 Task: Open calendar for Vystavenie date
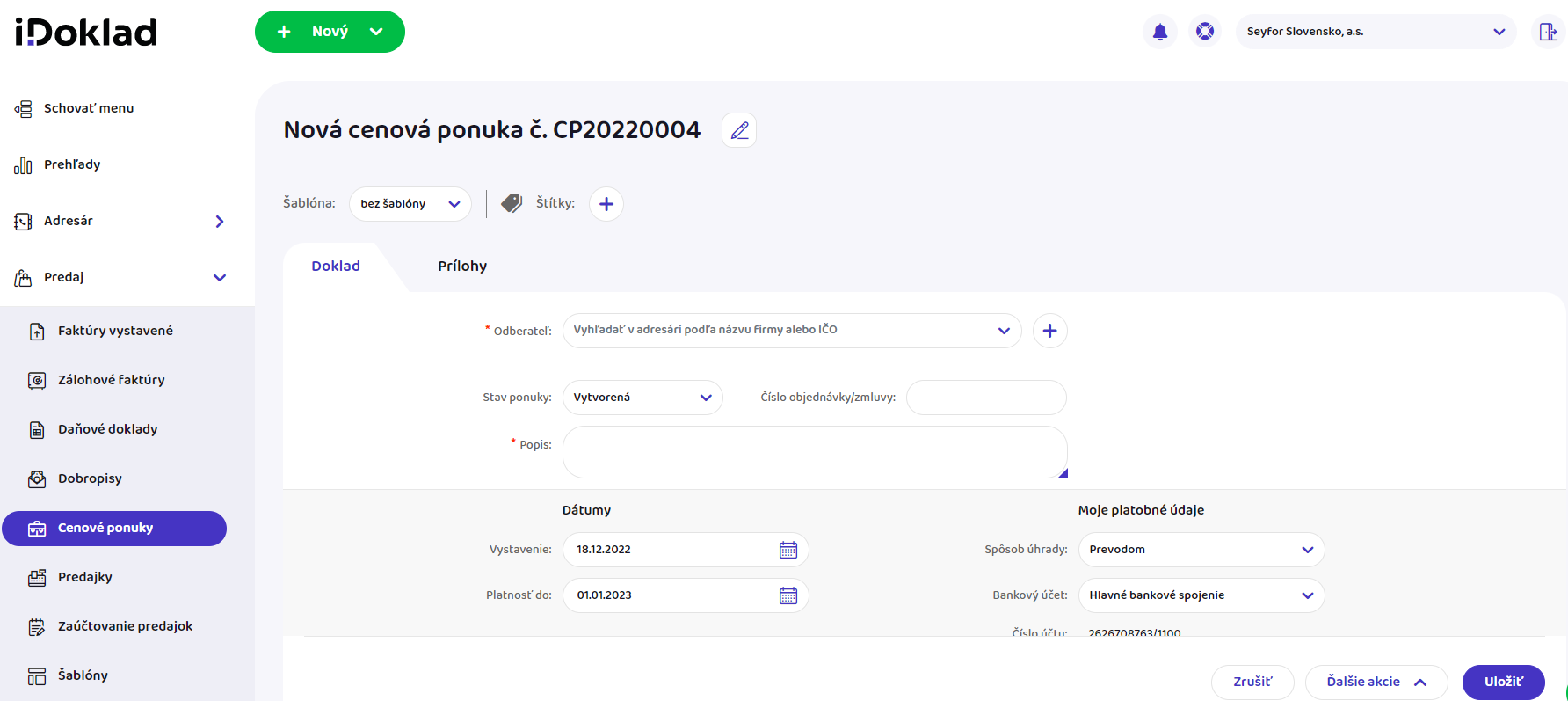pyautogui.click(x=788, y=550)
